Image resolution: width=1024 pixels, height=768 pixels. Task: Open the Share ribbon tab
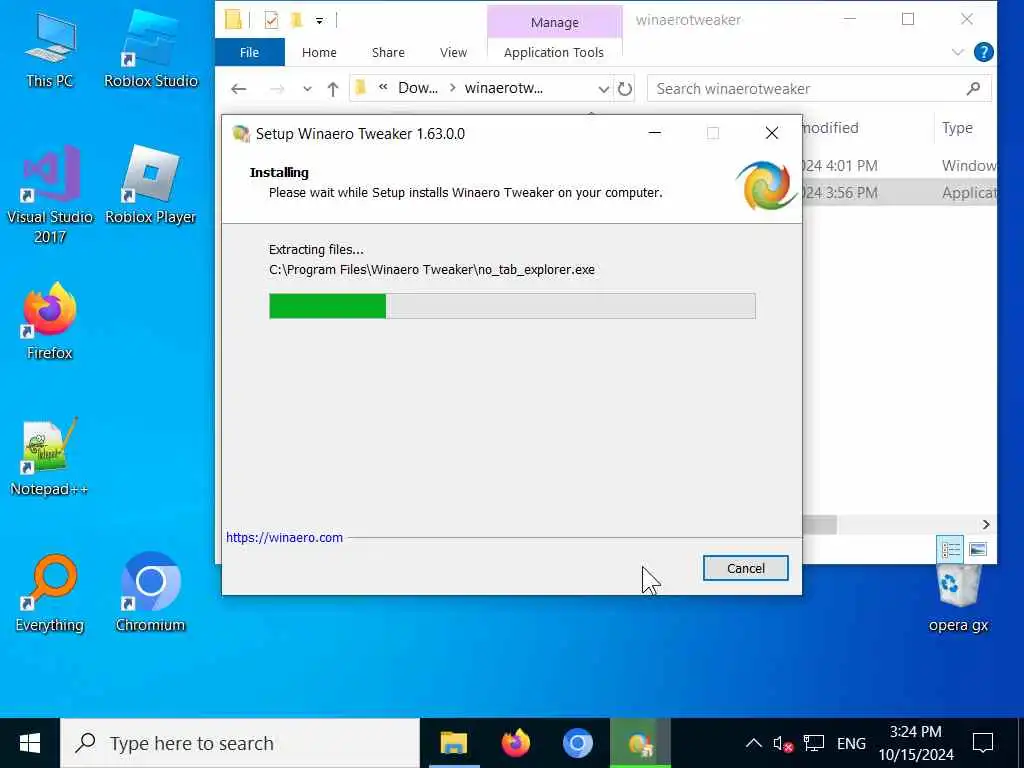[388, 52]
